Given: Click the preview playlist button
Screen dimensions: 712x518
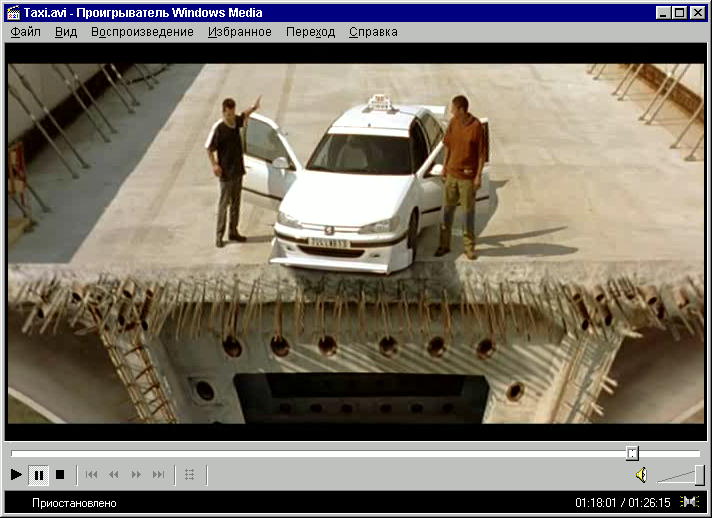Looking at the screenshot, I should [x=190, y=475].
